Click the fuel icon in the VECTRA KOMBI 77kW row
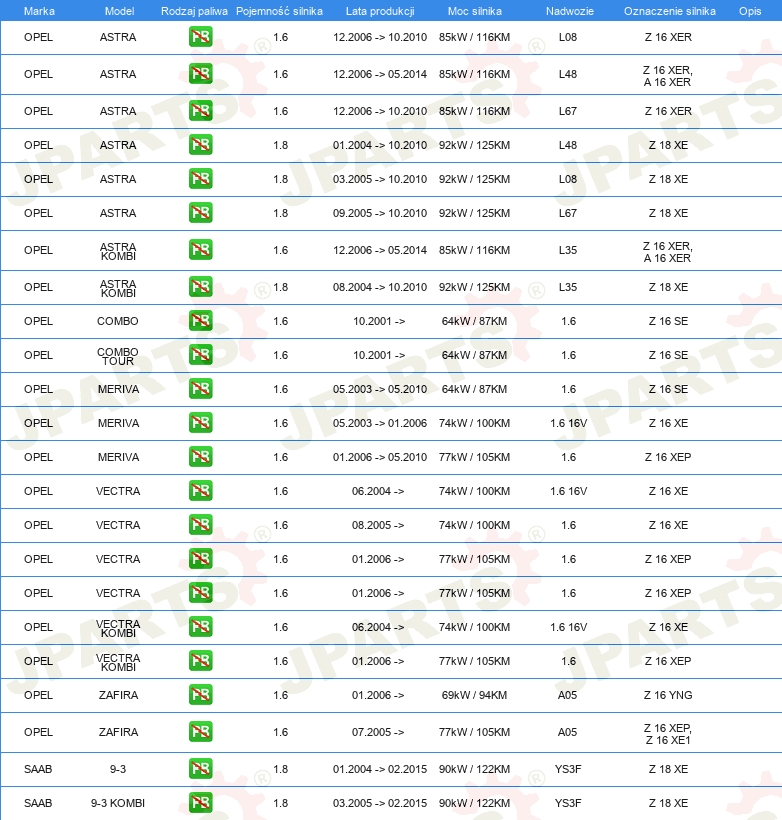This screenshot has width=782, height=820. pyautogui.click(x=200, y=661)
